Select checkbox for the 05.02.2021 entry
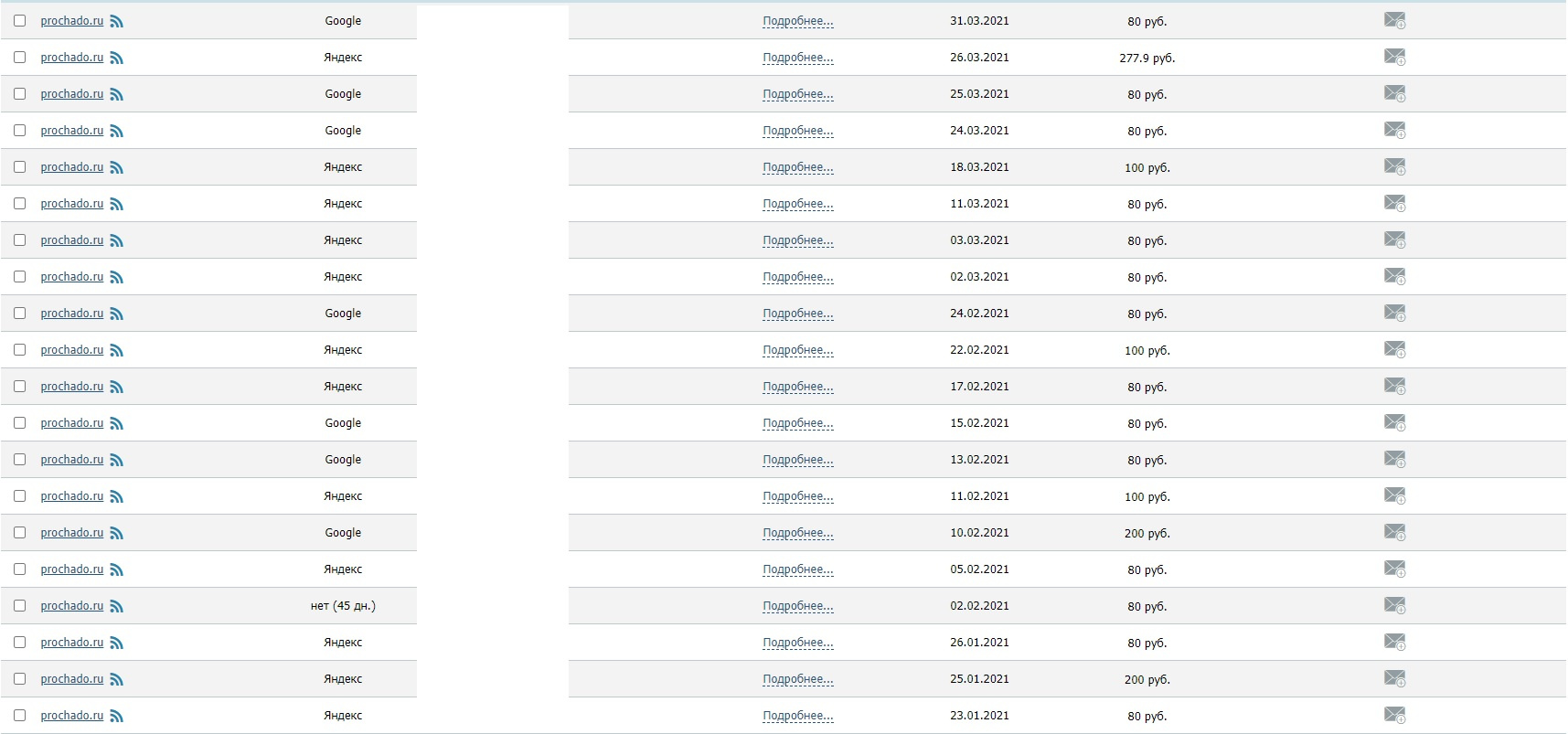1568x734 pixels. (x=19, y=569)
